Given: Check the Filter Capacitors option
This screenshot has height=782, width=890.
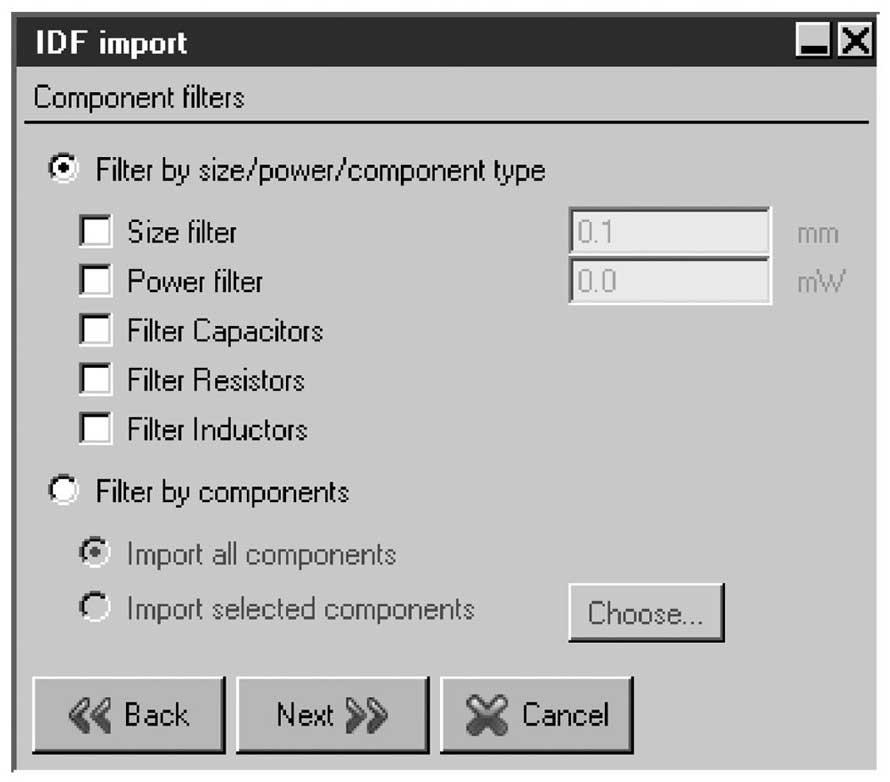Looking at the screenshot, I should tap(96, 330).
